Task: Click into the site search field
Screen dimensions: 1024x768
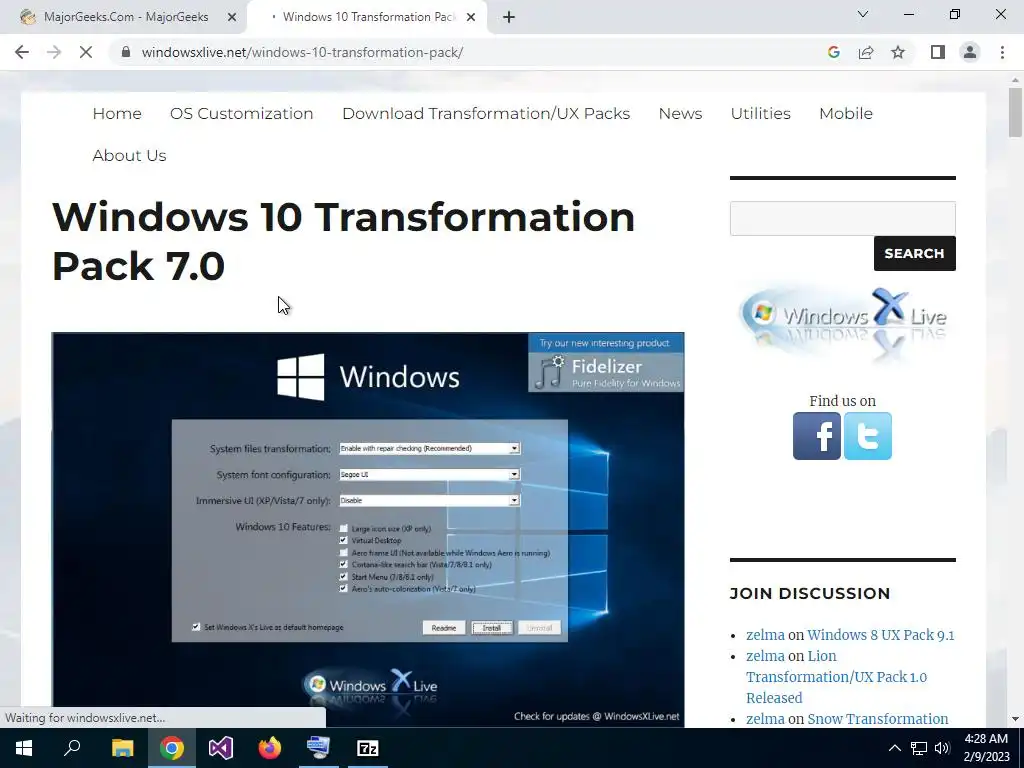Action: [842, 218]
